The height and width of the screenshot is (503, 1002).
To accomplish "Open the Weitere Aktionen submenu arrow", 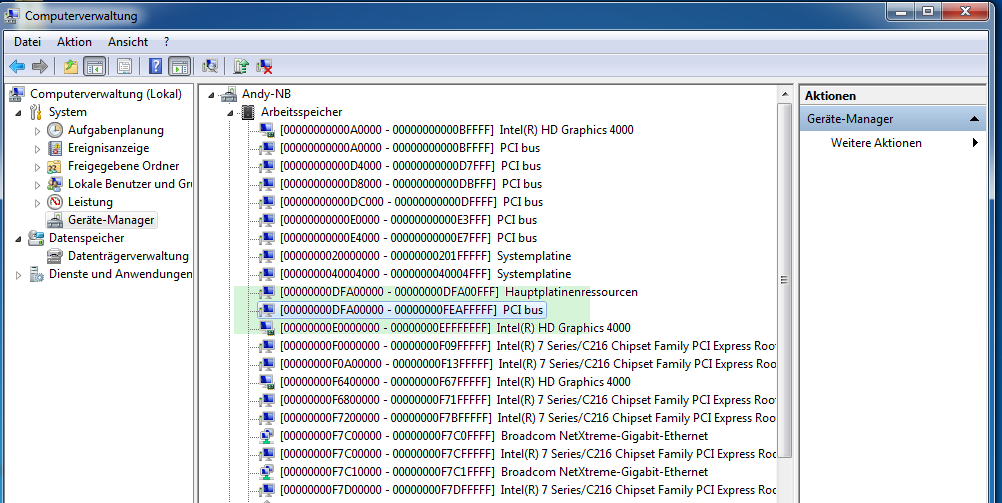I will coord(975,143).
